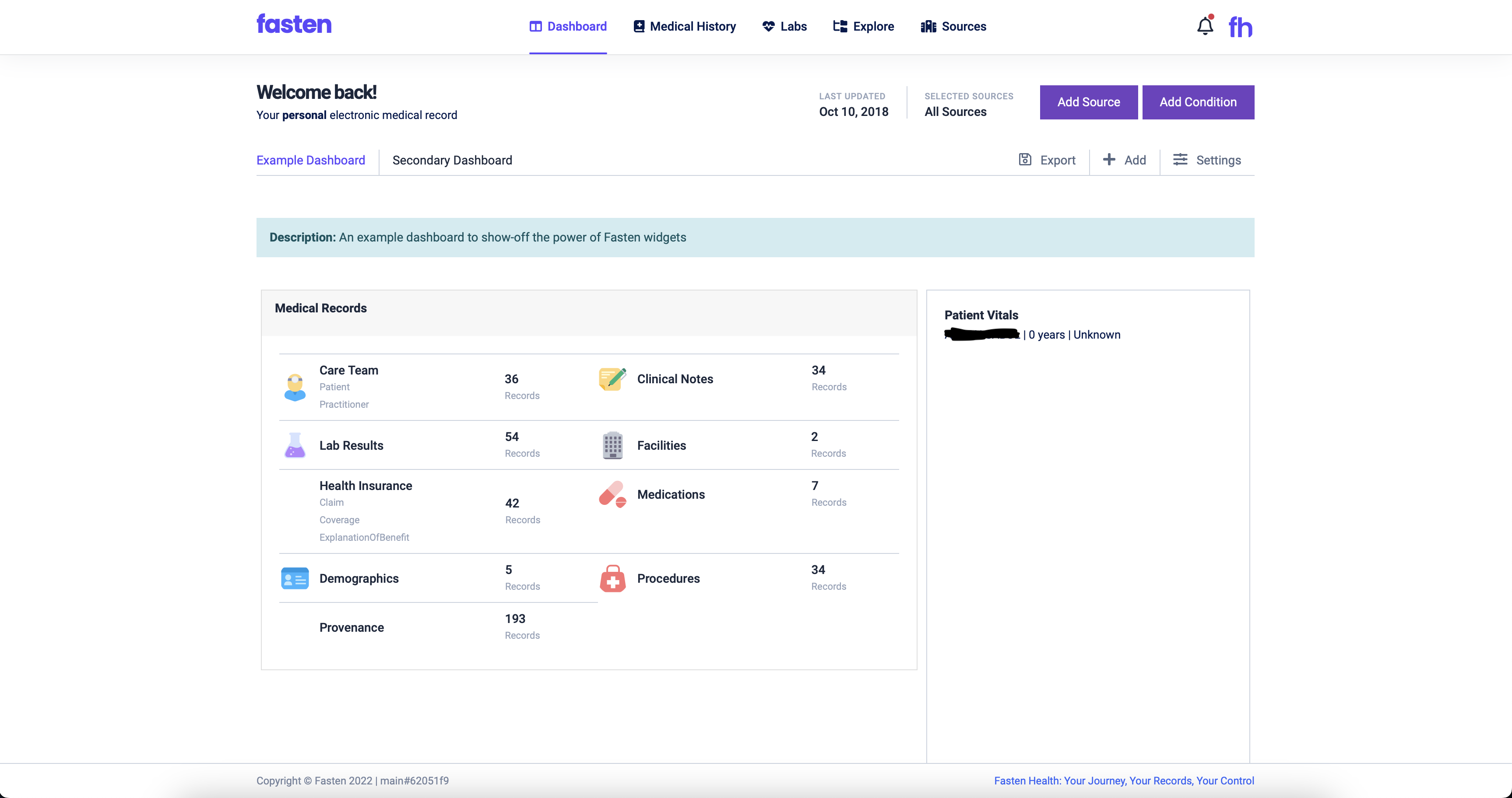Click the fasten logo
1512x798 pixels.
click(294, 24)
